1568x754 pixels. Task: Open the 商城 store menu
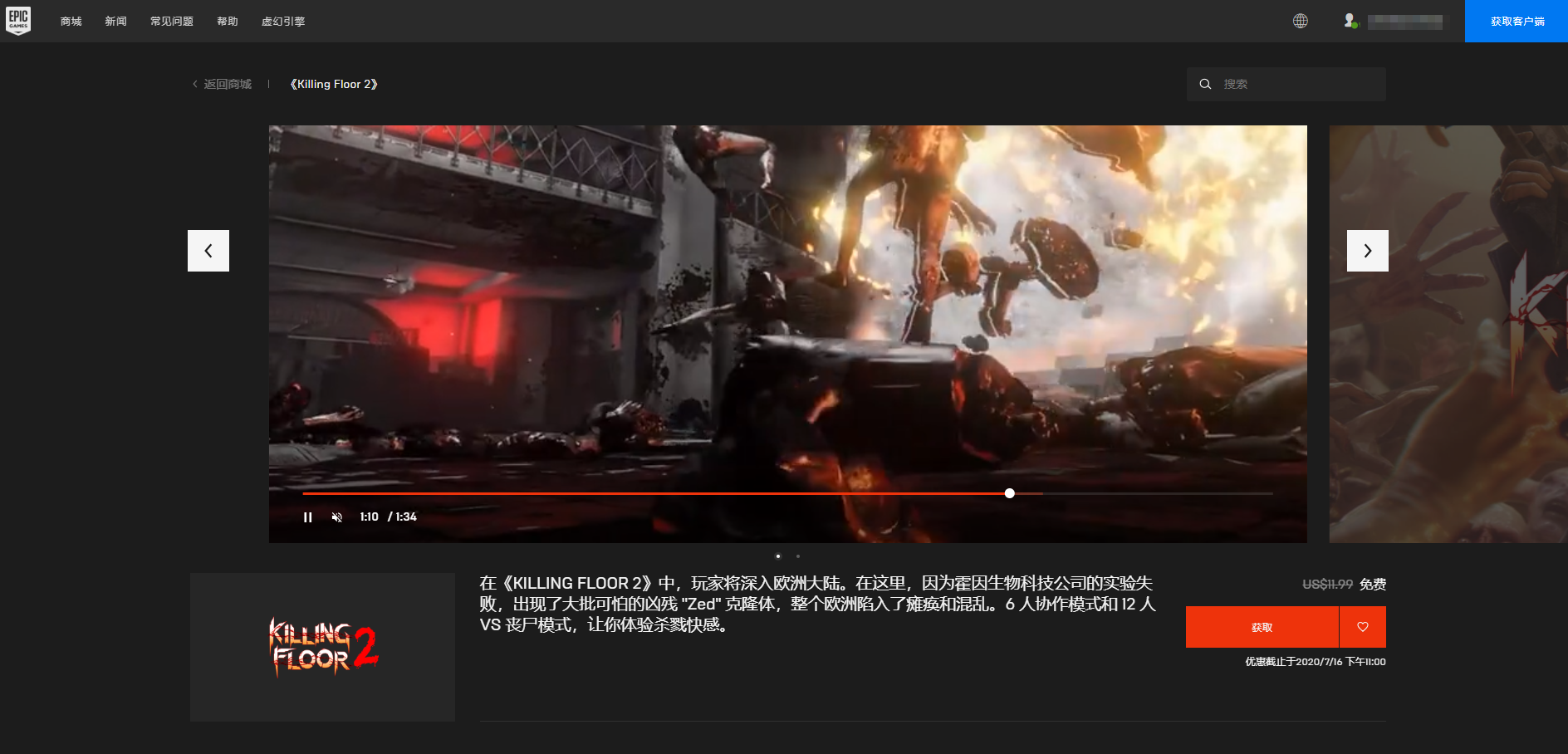(71, 22)
